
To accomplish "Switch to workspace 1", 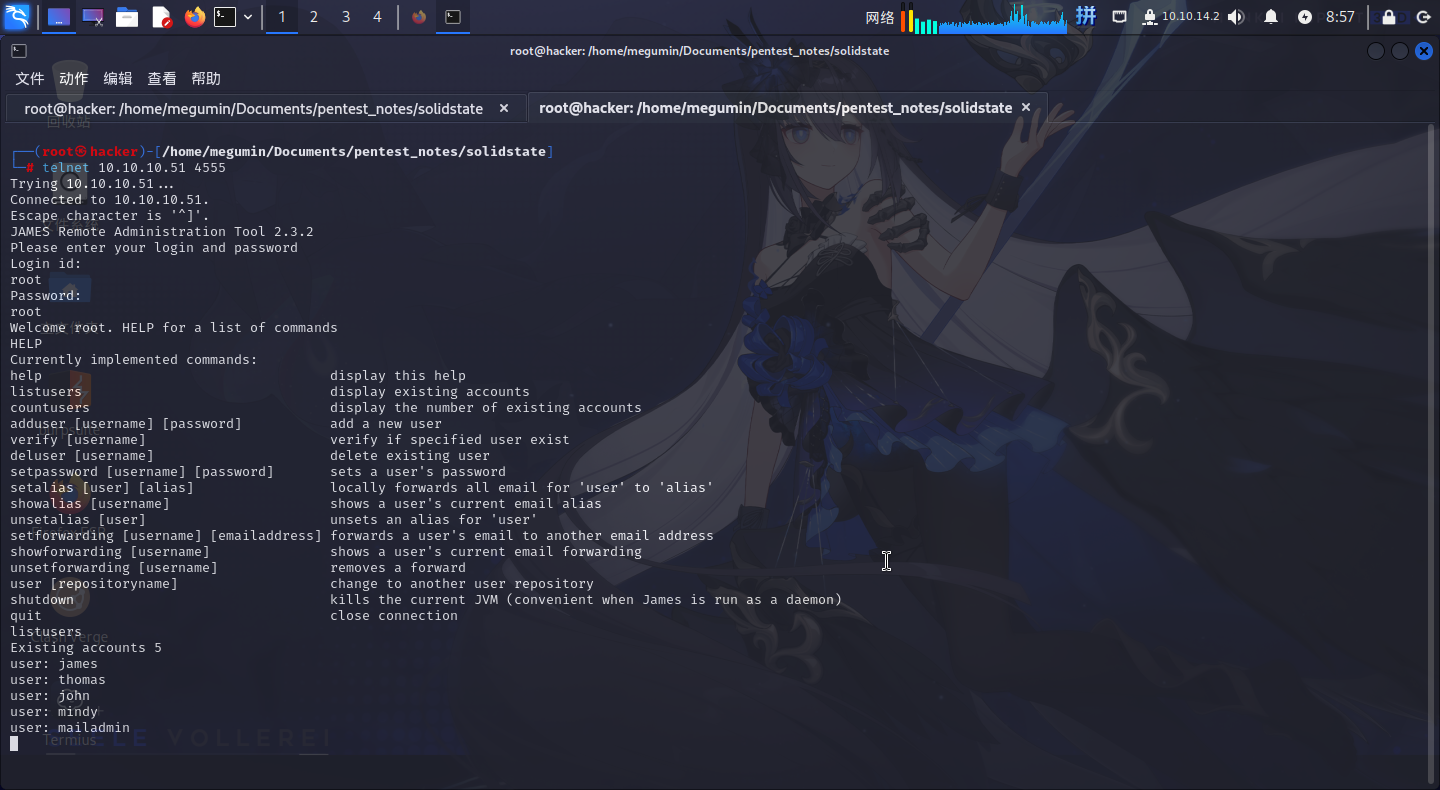I will pos(282,16).
